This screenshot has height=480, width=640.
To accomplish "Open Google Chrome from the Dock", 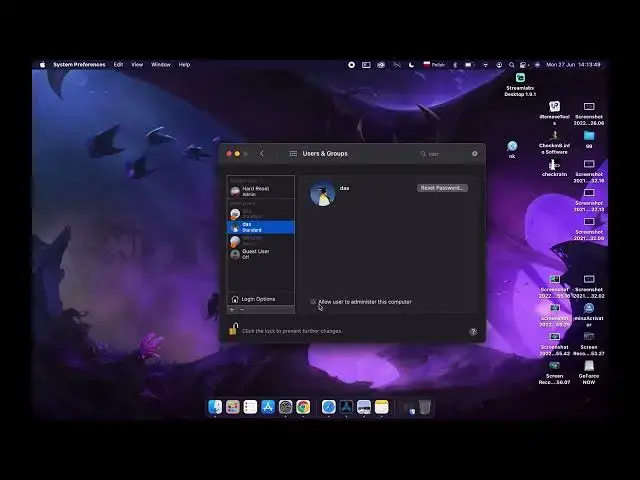I will click(303, 407).
